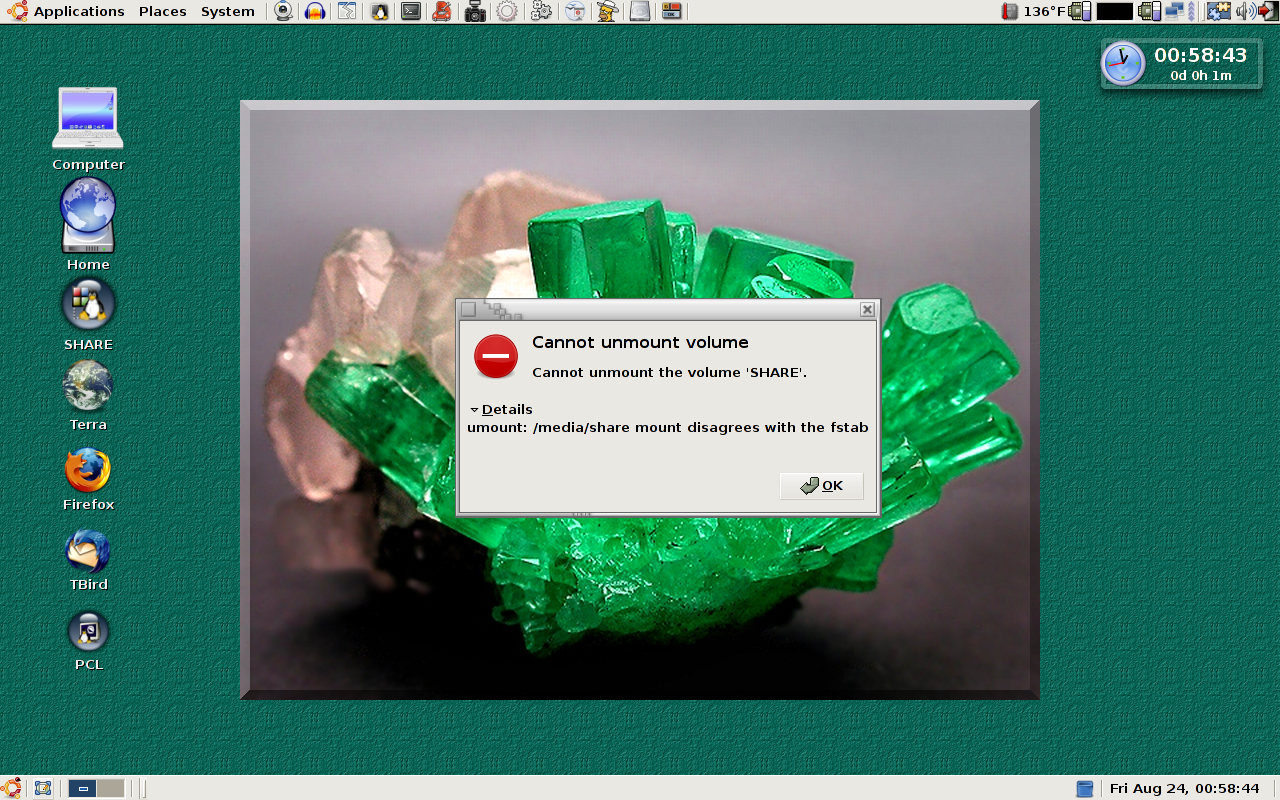The image size is (1280, 800).
Task: Select the PCL desktop icon
Action: pos(88,640)
